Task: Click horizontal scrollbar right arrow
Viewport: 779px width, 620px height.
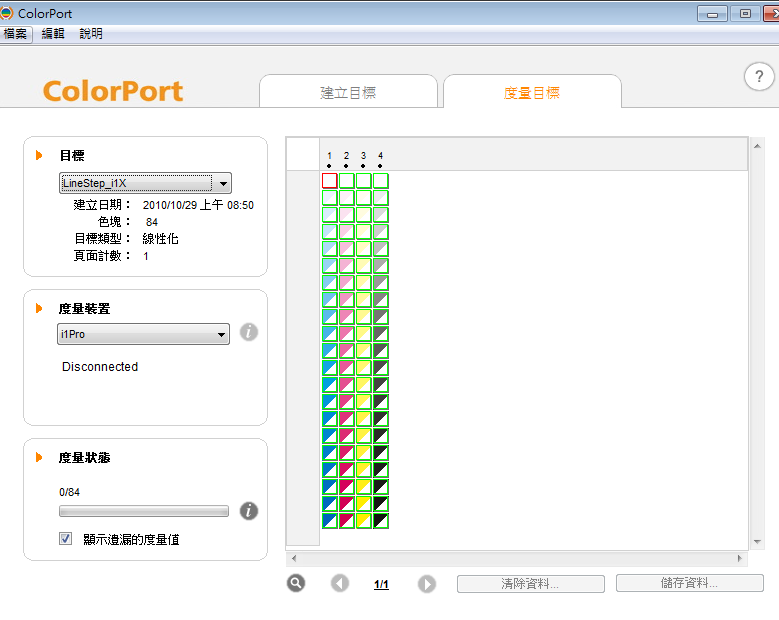Action: [740, 558]
